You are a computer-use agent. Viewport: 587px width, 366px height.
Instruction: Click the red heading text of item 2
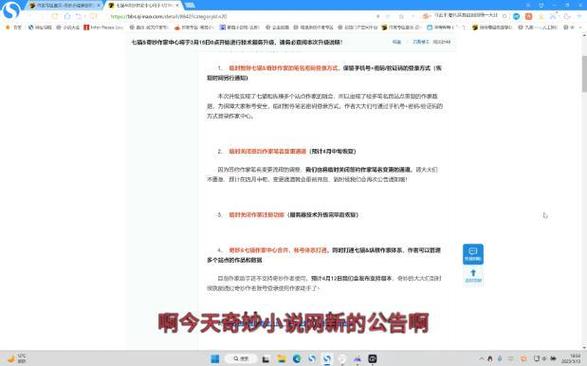[x=267, y=151]
